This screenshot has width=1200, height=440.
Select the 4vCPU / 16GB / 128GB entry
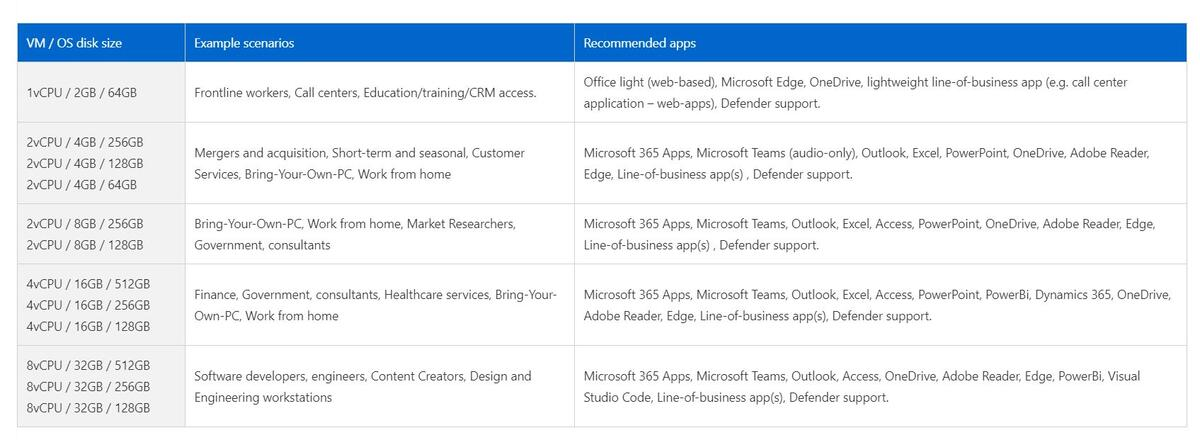[88, 326]
